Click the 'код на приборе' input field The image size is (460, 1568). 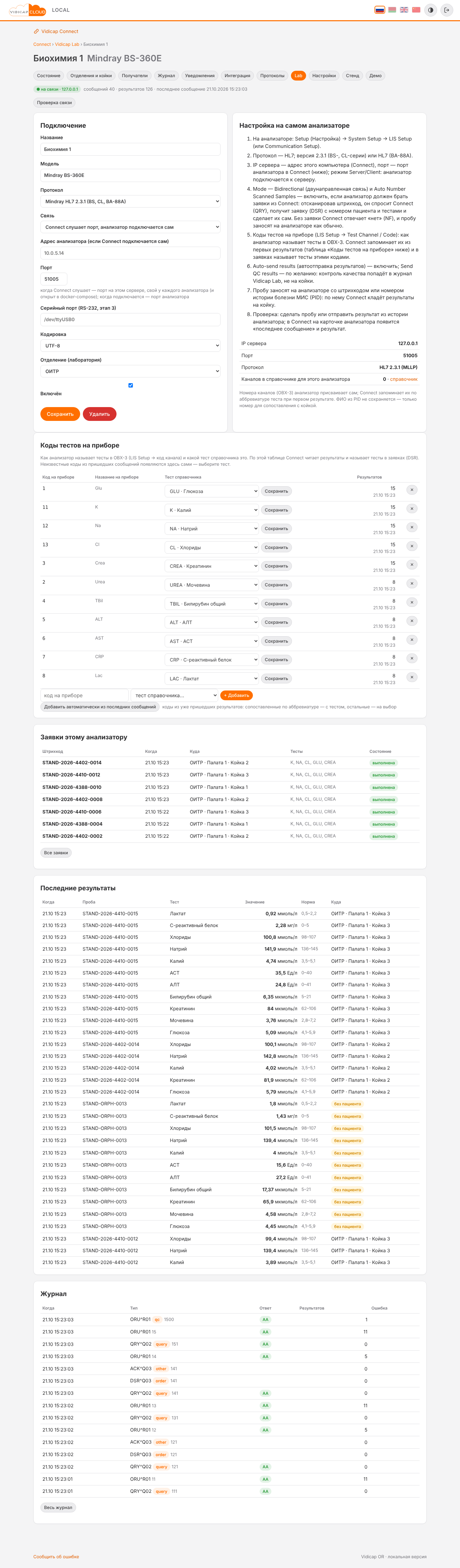[x=85, y=695]
